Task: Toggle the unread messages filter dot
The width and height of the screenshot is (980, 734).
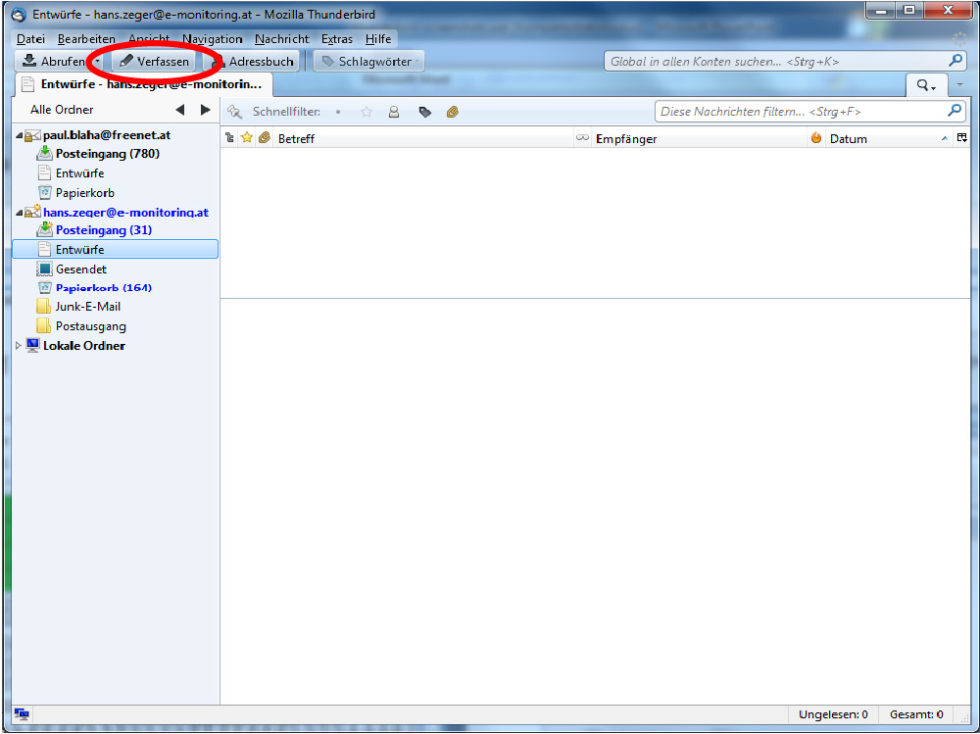Action: tap(338, 112)
